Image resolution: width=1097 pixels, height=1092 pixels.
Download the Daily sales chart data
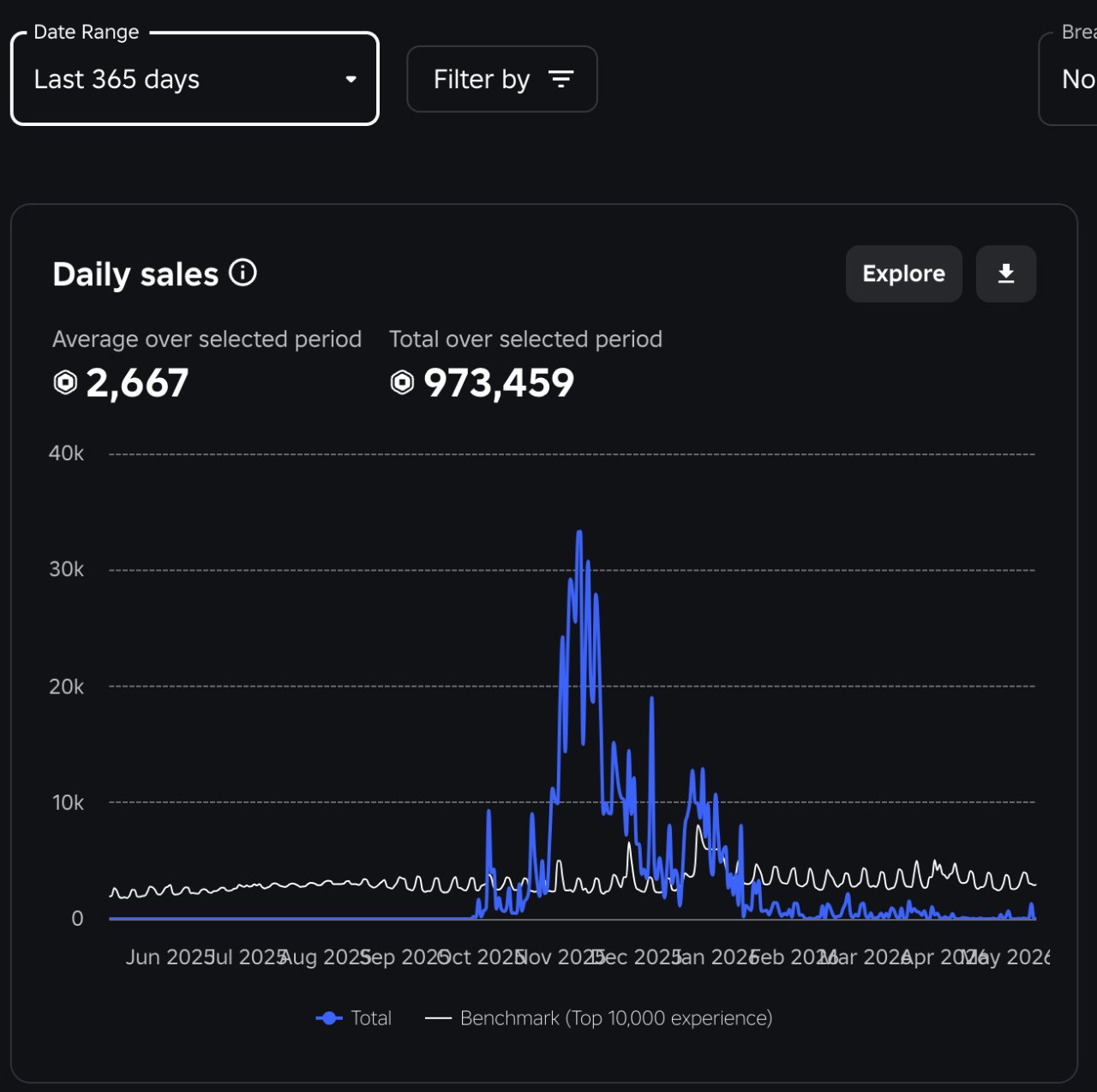tap(1006, 274)
